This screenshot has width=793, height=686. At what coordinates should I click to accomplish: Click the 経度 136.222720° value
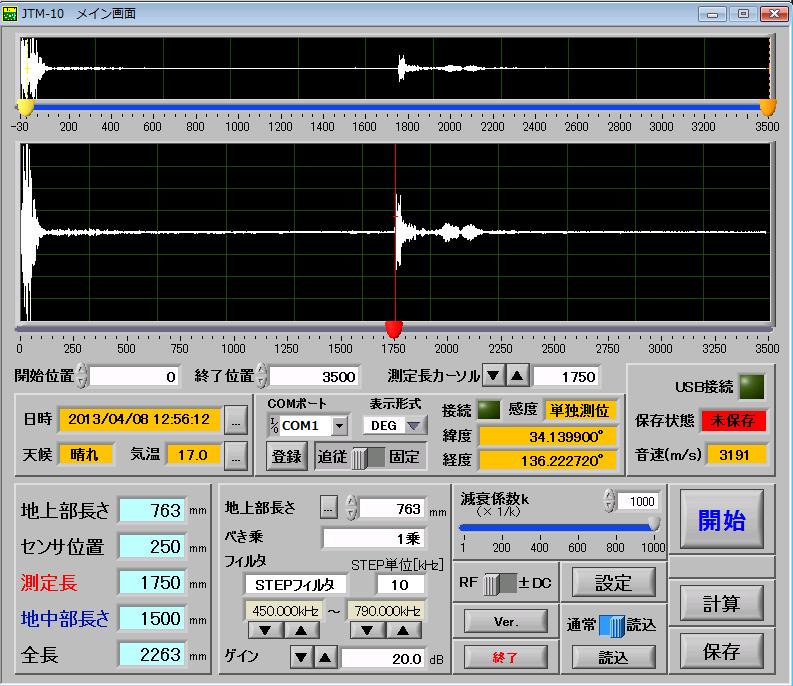(x=548, y=460)
